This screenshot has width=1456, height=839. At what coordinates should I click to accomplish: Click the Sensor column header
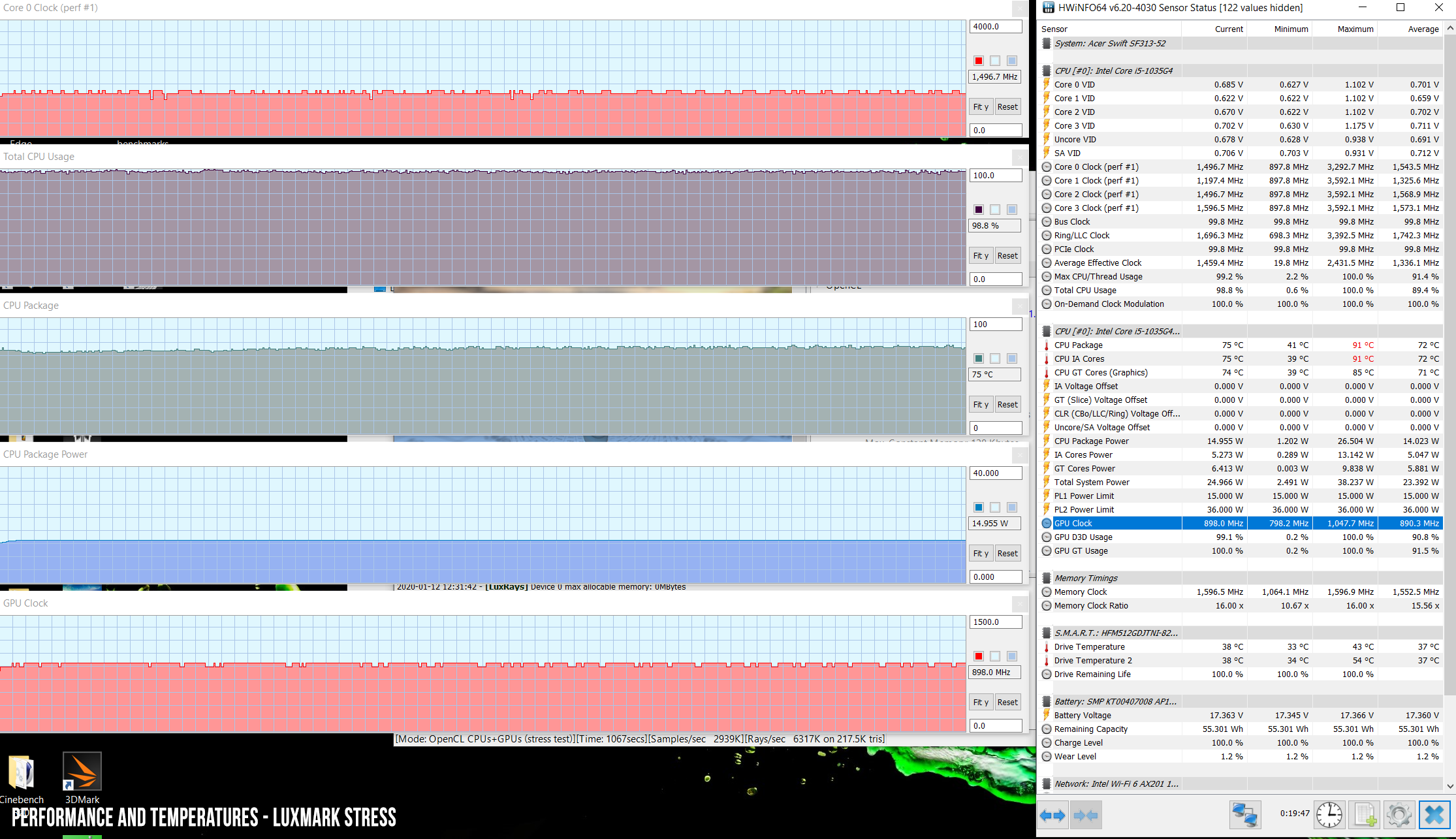[1109, 29]
